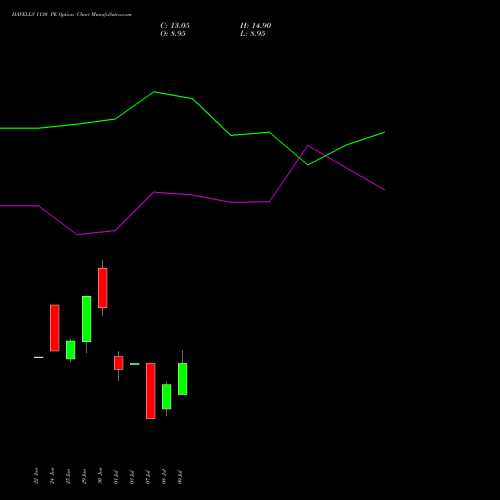
Task: Click the tall green candle for 29 Jun
Action: point(87,319)
